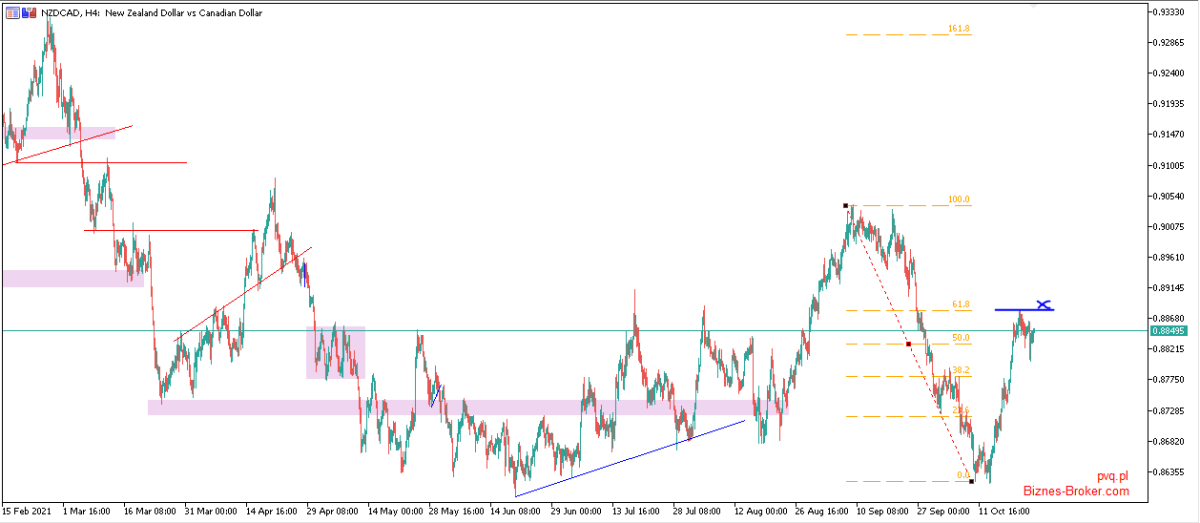Select the Fibonacci 161.8 extension level label
This screenshot has width=1200, height=523.
point(959,29)
